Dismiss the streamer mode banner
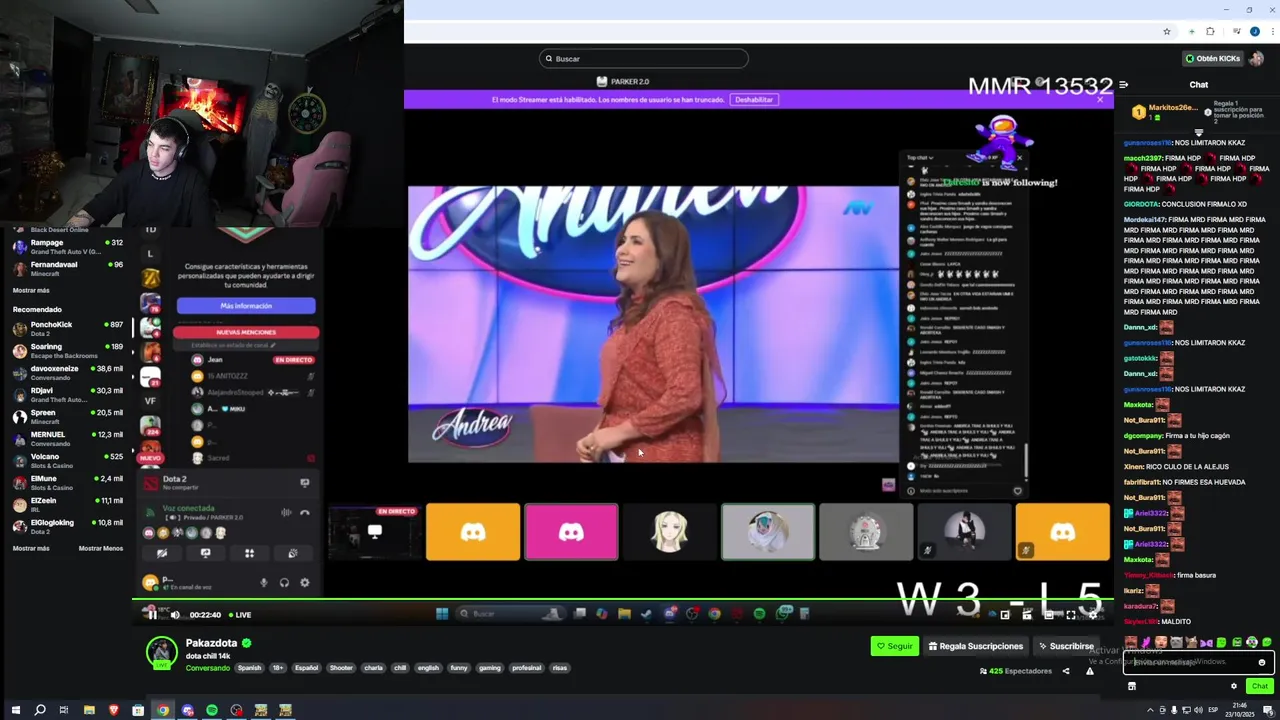The width and height of the screenshot is (1280, 720). 1100,99
